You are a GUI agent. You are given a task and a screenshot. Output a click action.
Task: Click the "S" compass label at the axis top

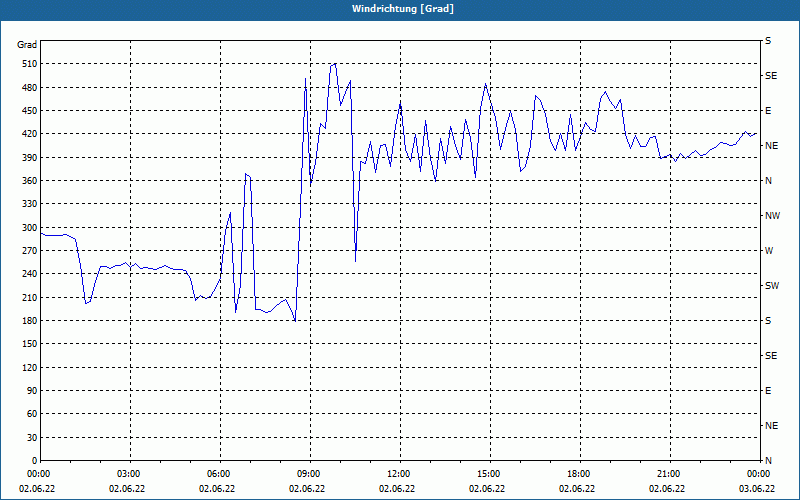(768, 41)
